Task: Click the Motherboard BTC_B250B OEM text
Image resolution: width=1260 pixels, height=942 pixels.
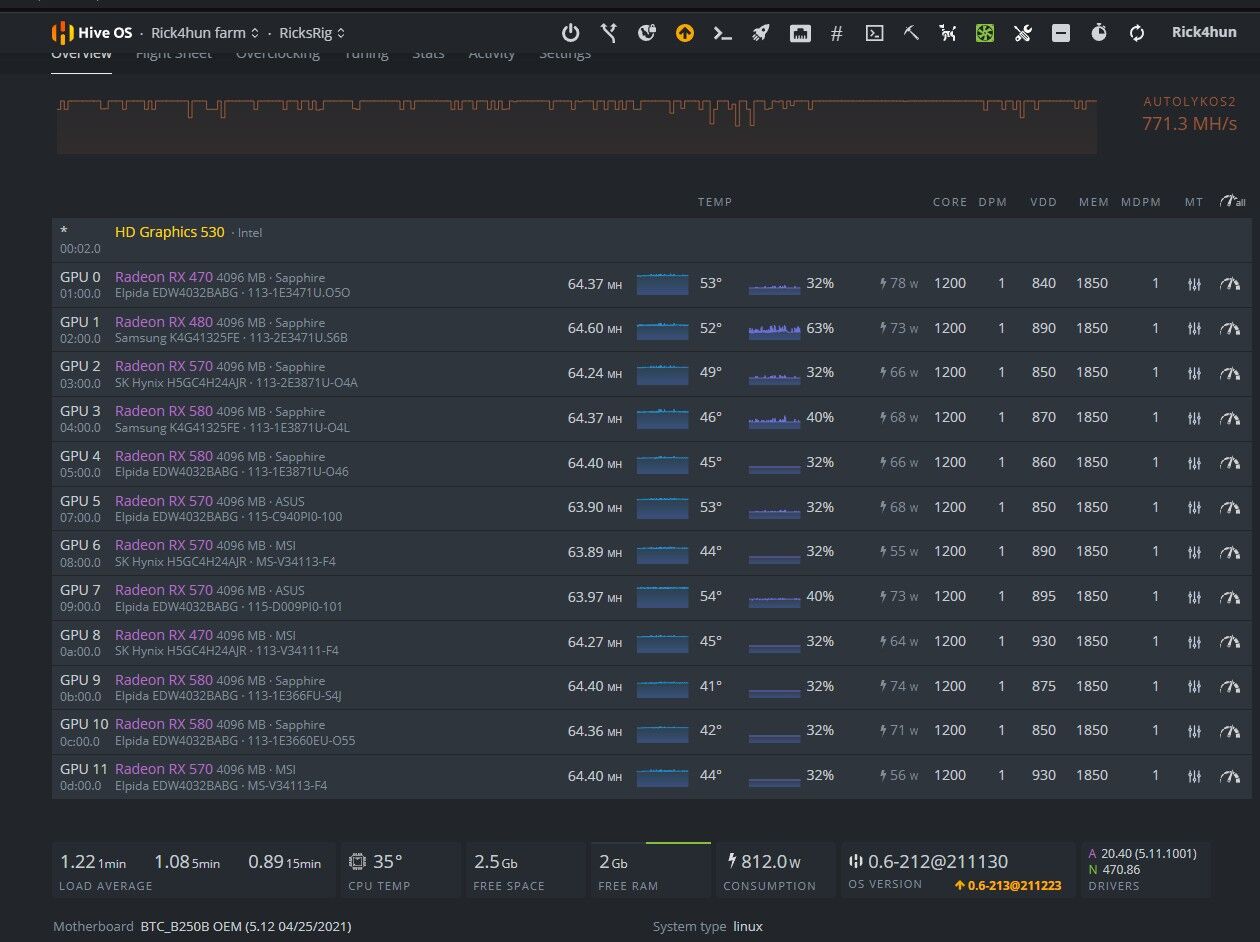Action: [x=202, y=926]
